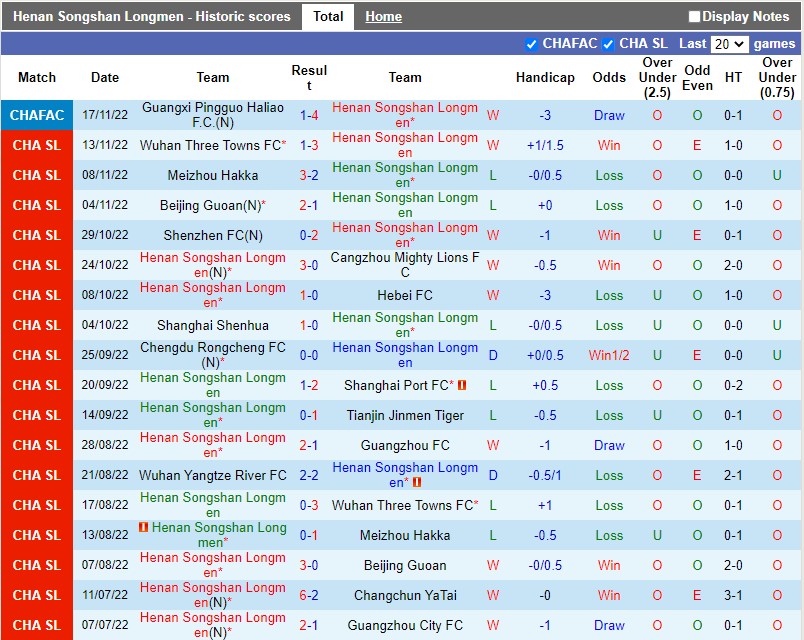
Task: Open the Shanghai Shenhua team link
Action: [212, 325]
